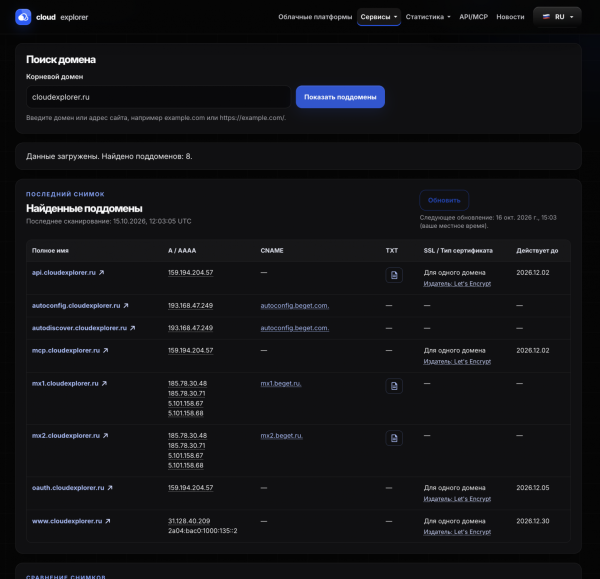This screenshot has height=579, width=600.
Task: Click IP 159.194.204.57 in oauth row
Action: (x=191, y=488)
